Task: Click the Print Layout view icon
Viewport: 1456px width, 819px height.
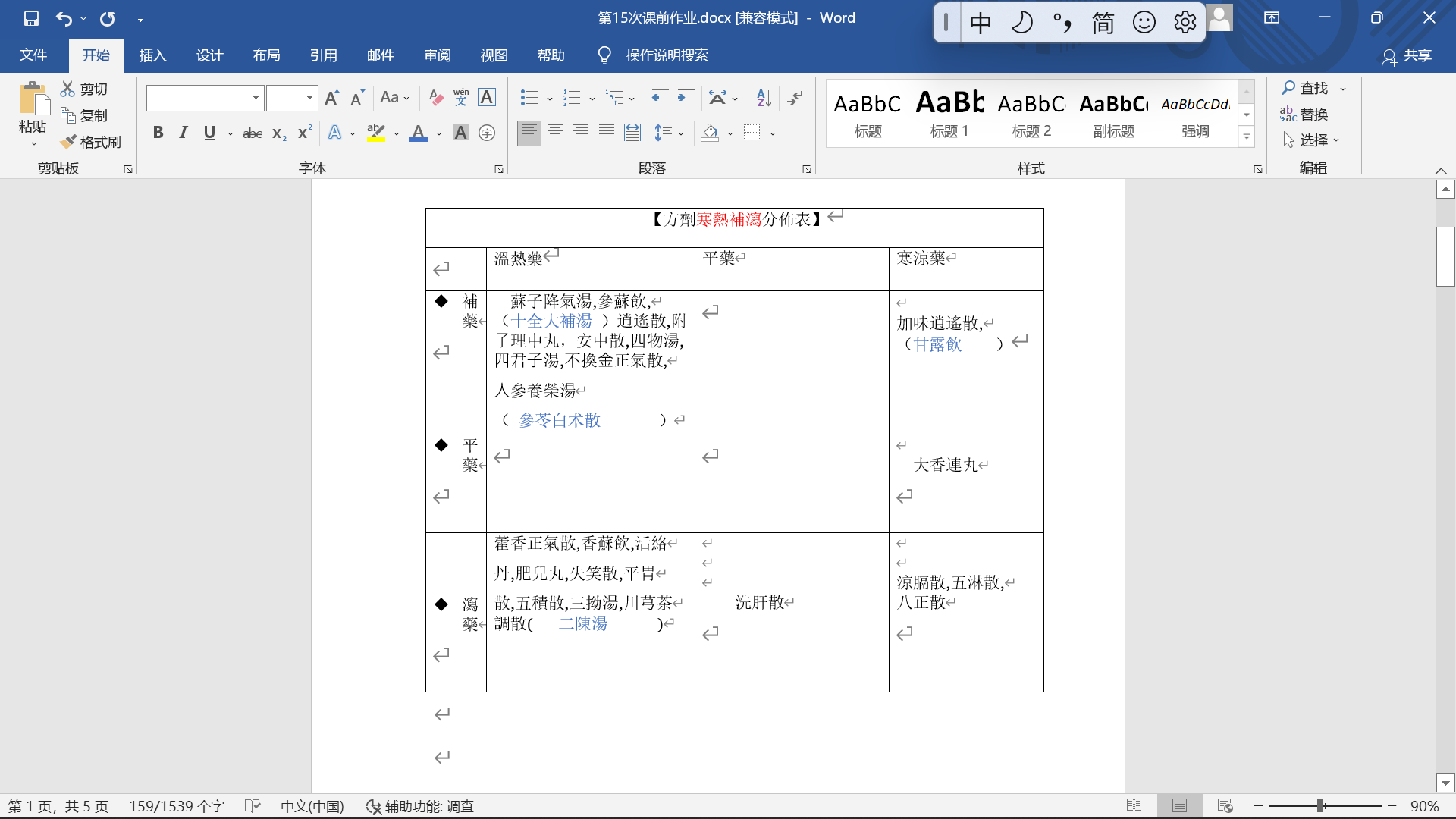Action: click(x=1179, y=805)
